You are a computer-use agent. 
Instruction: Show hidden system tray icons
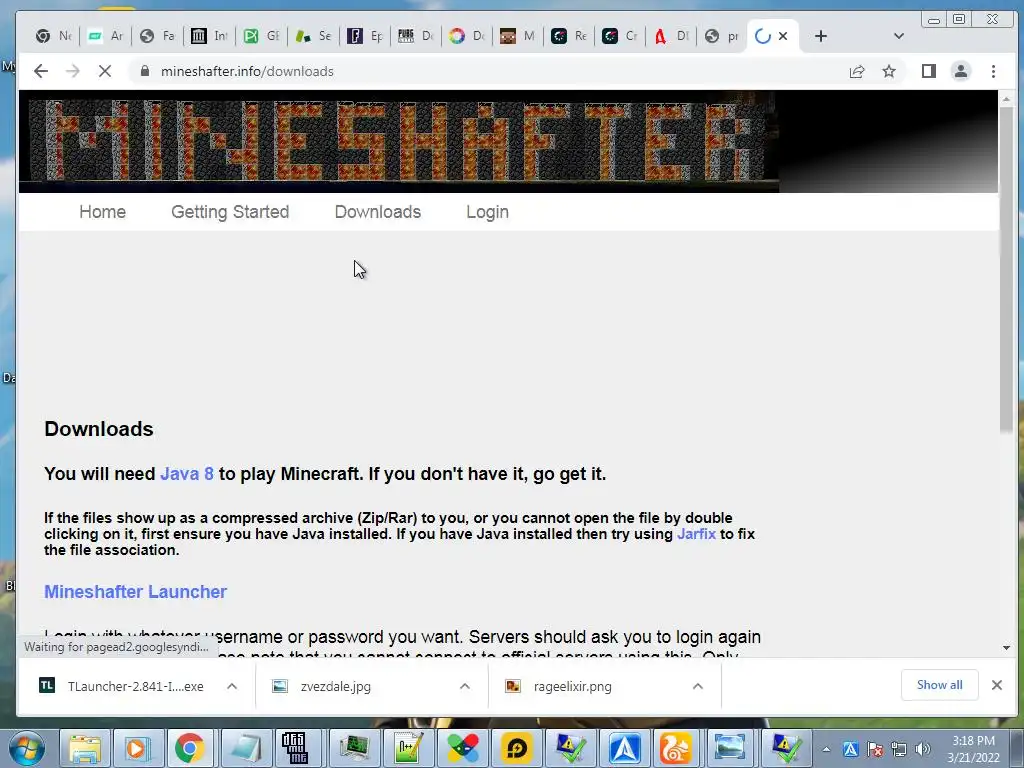[x=827, y=749]
